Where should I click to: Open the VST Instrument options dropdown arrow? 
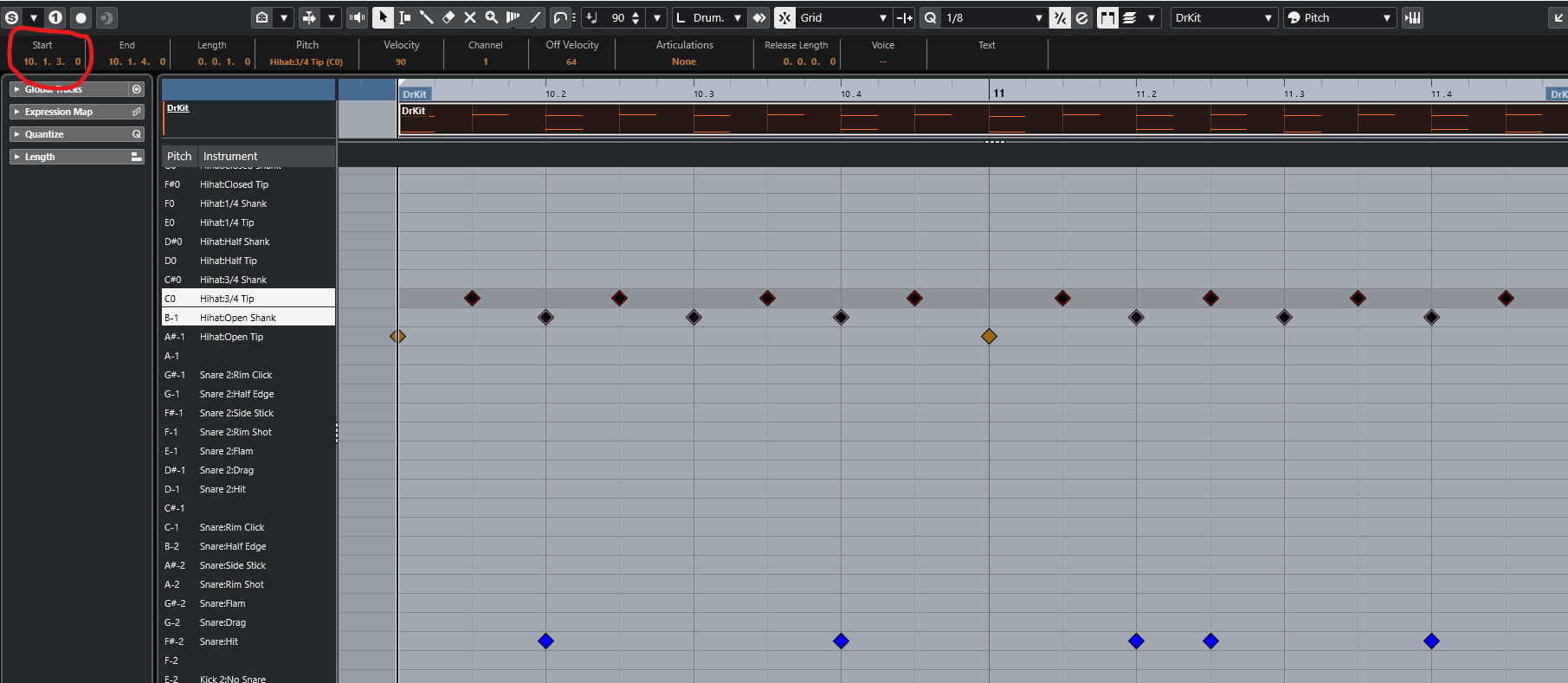pyautogui.click(x=284, y=17)
